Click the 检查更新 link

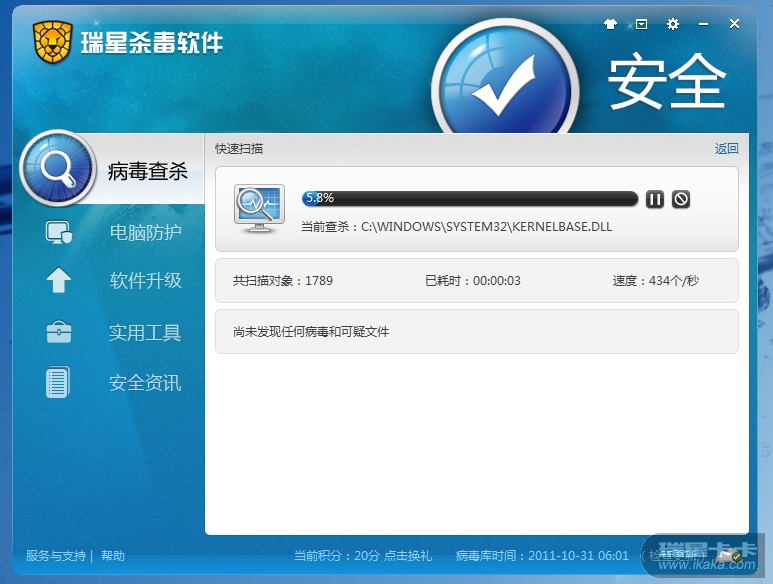[673, 556]
